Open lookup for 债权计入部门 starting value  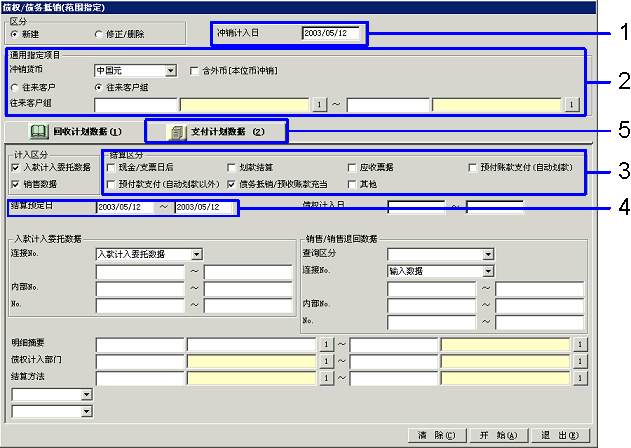323,360
